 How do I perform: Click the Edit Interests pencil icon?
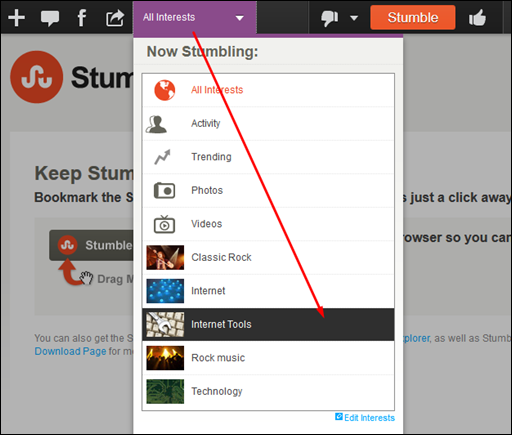click(x=339, y=417)
